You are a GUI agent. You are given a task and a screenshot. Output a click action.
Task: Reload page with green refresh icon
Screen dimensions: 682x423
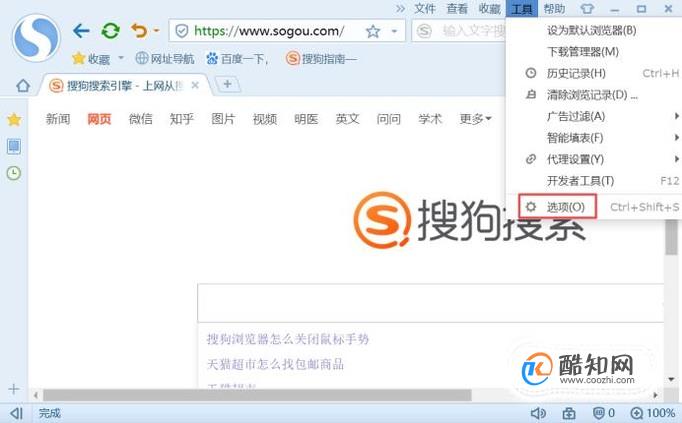[110, 31]
